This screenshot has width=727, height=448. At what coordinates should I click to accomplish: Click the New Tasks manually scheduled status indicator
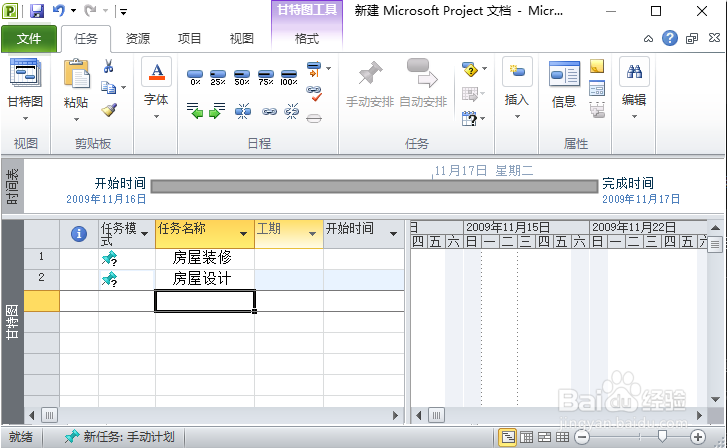[x=119, y=436]
